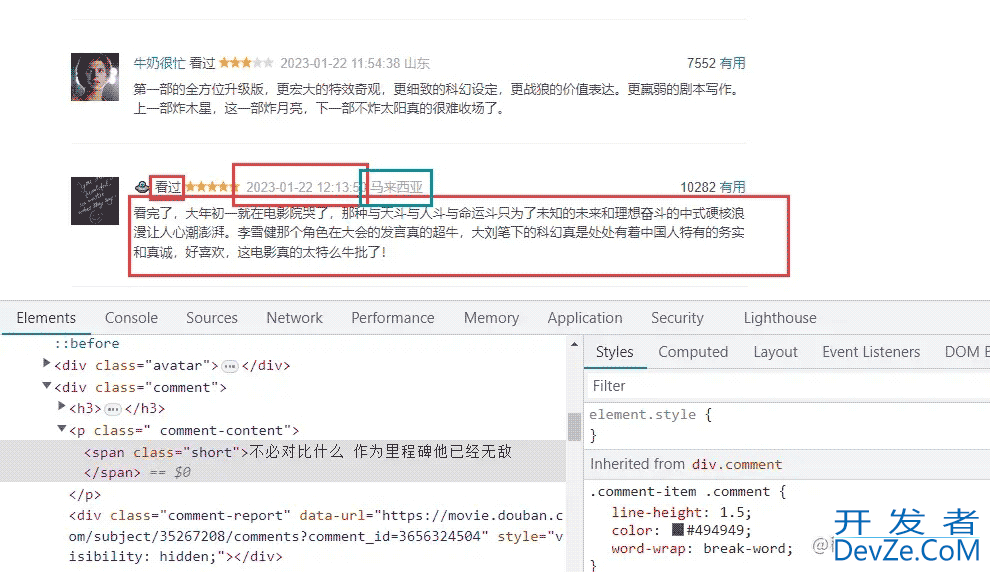Open the Lighthouse tab
This screenshot has width=990, height=572.
pos(780,318)
